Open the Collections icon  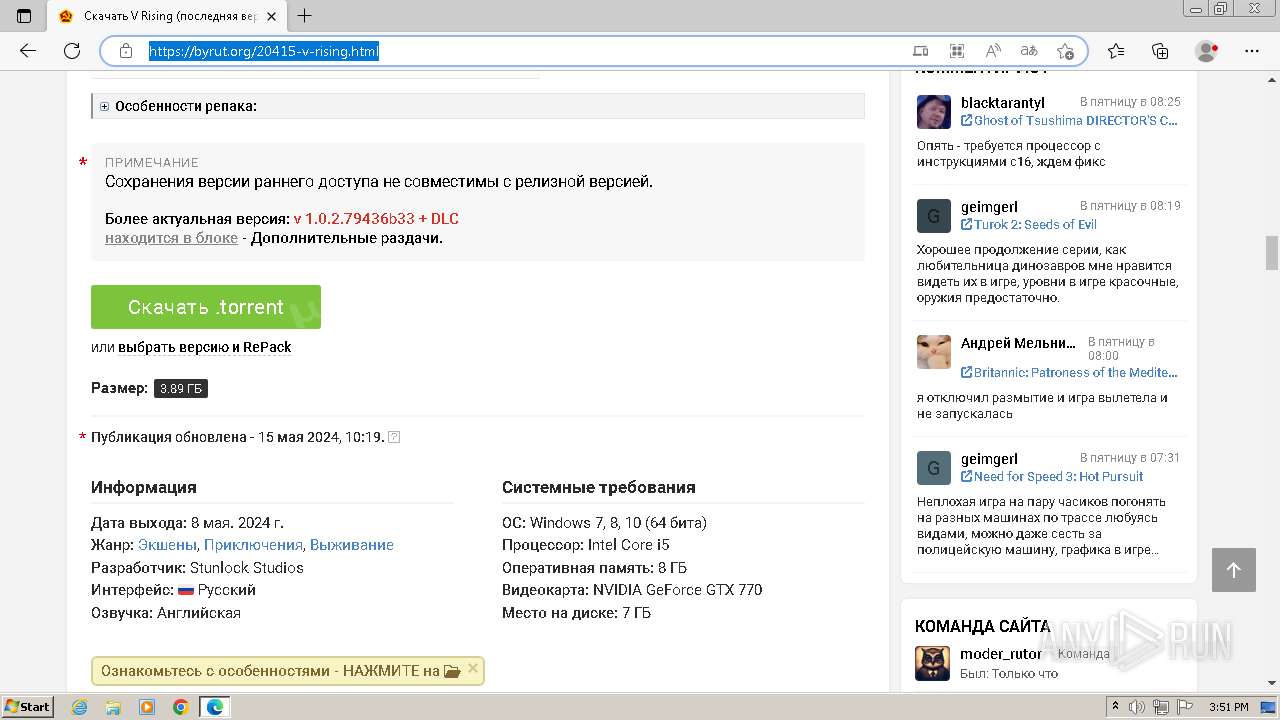click(x=1160, y=51)
